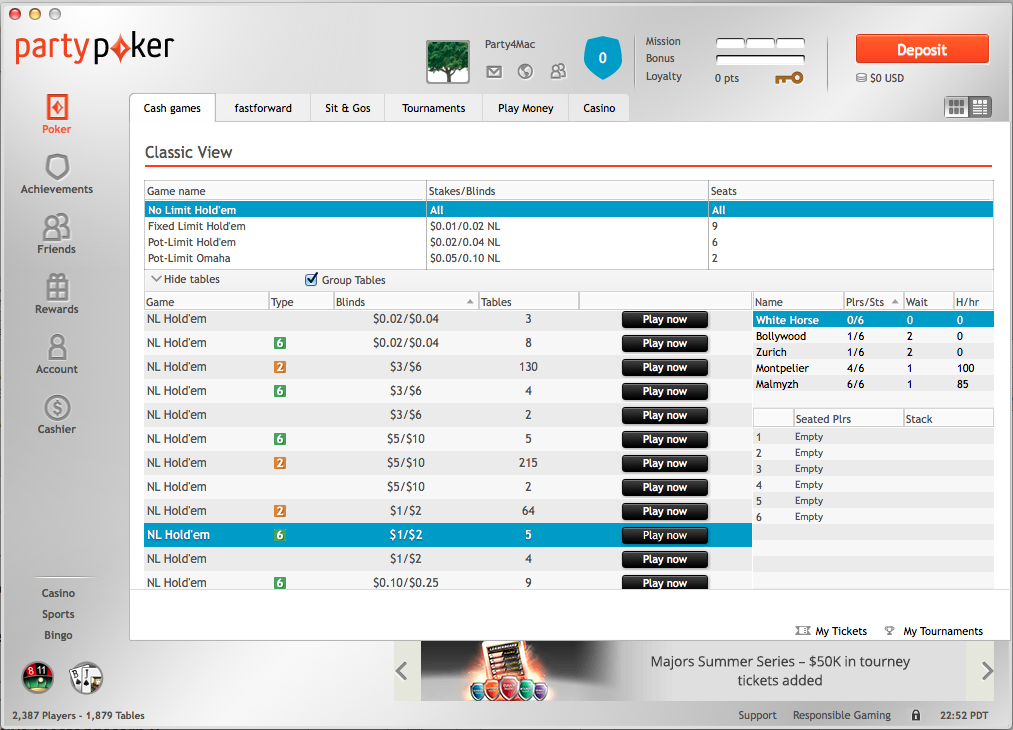Click the Mission progress bar
Image resolution: width=1013 pixels, height=730 pixels.
(x=760, y=43)
